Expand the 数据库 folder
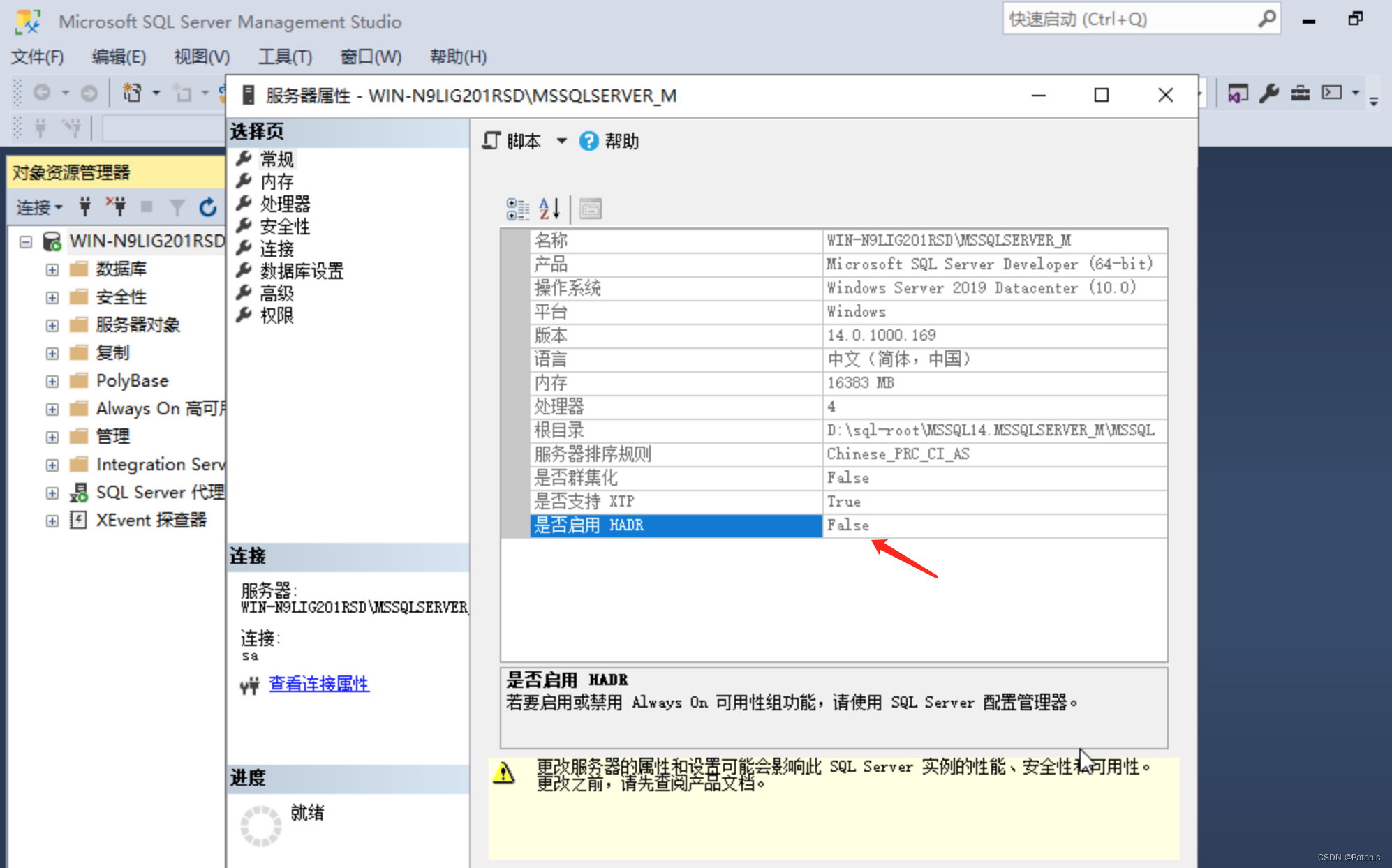The height and width of the screenshot is (868, 1392). click(x=52, y=270)
